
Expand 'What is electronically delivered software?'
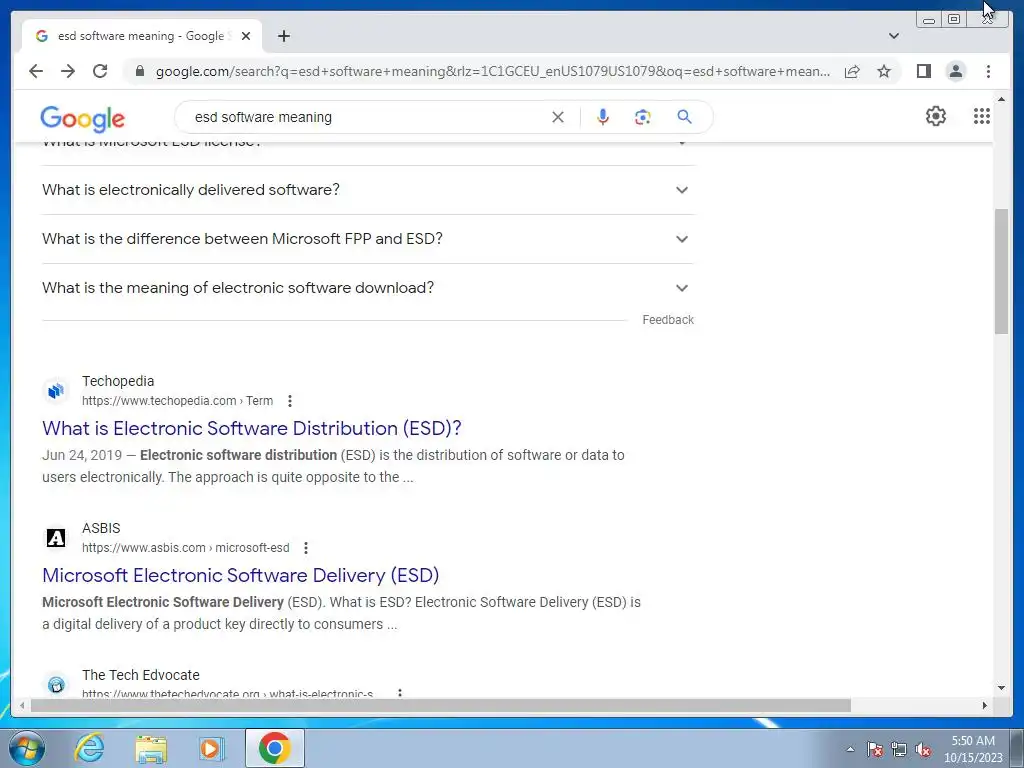(368, 190)
